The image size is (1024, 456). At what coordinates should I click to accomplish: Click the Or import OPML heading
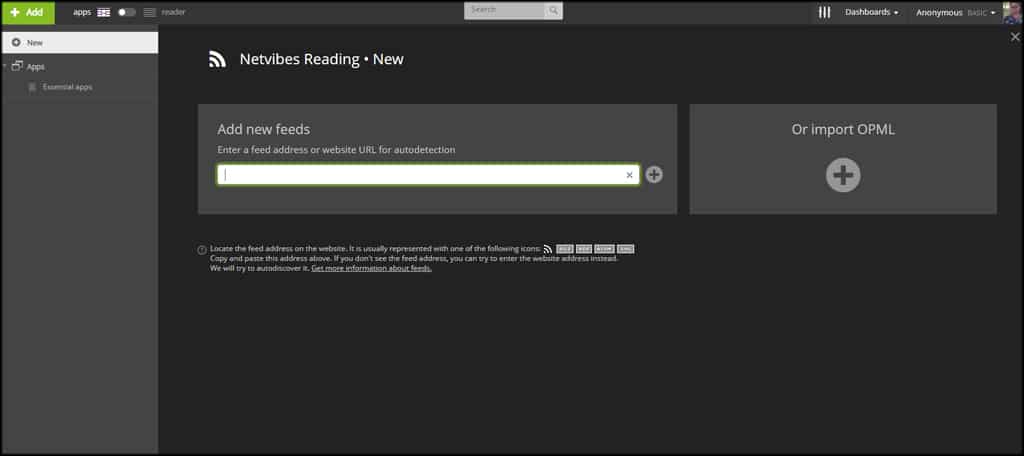(x=843, y=129)
